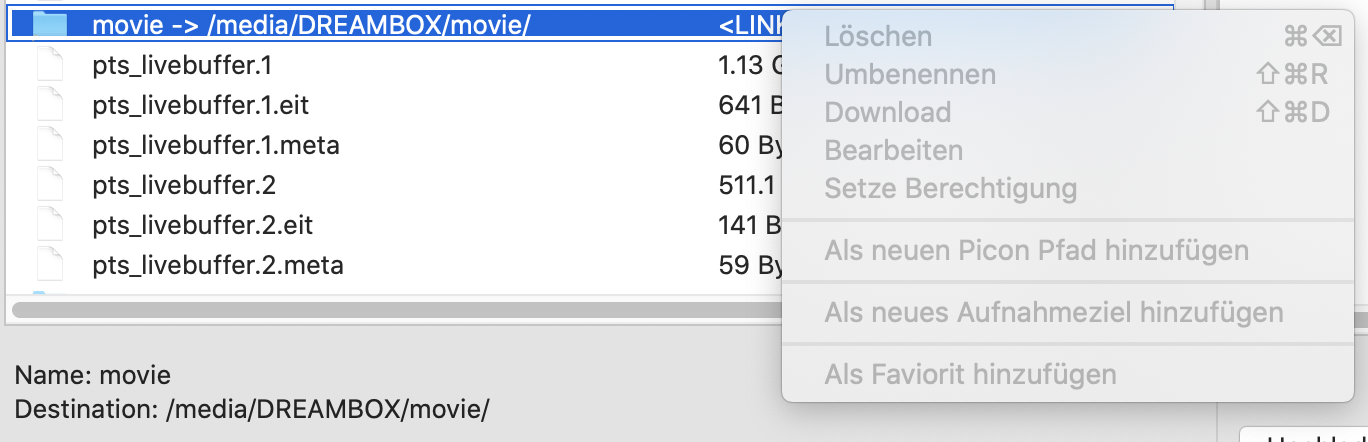Screen dimensions: 1368x442
Task: Click the pts_livebuffer.2.eit file icon
Action: point(49,226)
